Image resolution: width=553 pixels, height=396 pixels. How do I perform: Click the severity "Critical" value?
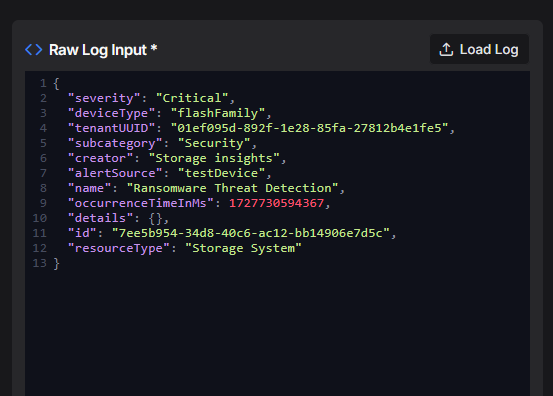[192, 98]
